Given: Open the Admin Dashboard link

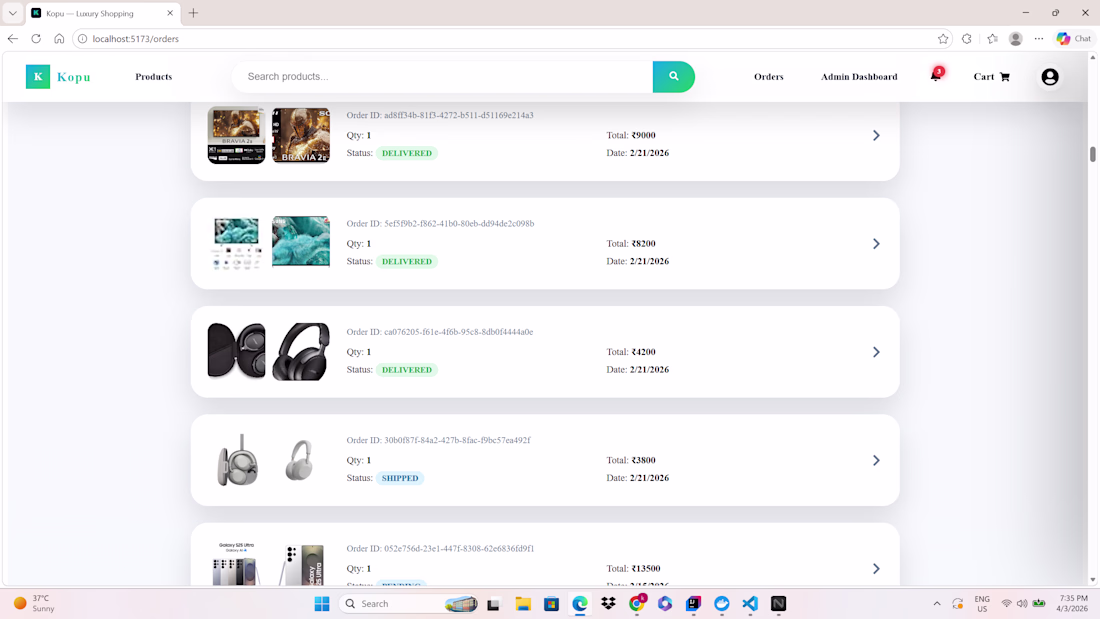Looking at the screenshot, I should [x=859, y=76].
